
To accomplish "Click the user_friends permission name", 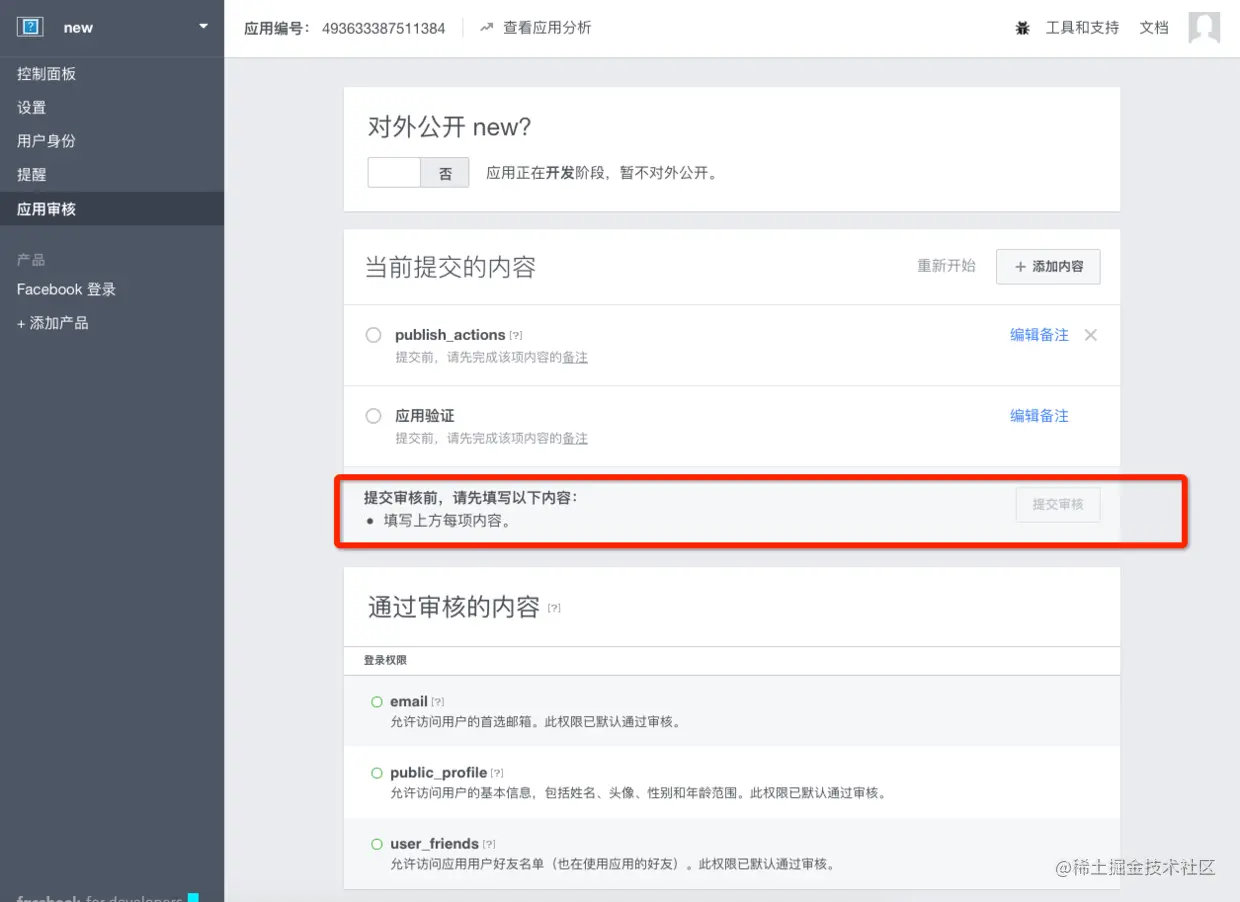I will (435, 843).
